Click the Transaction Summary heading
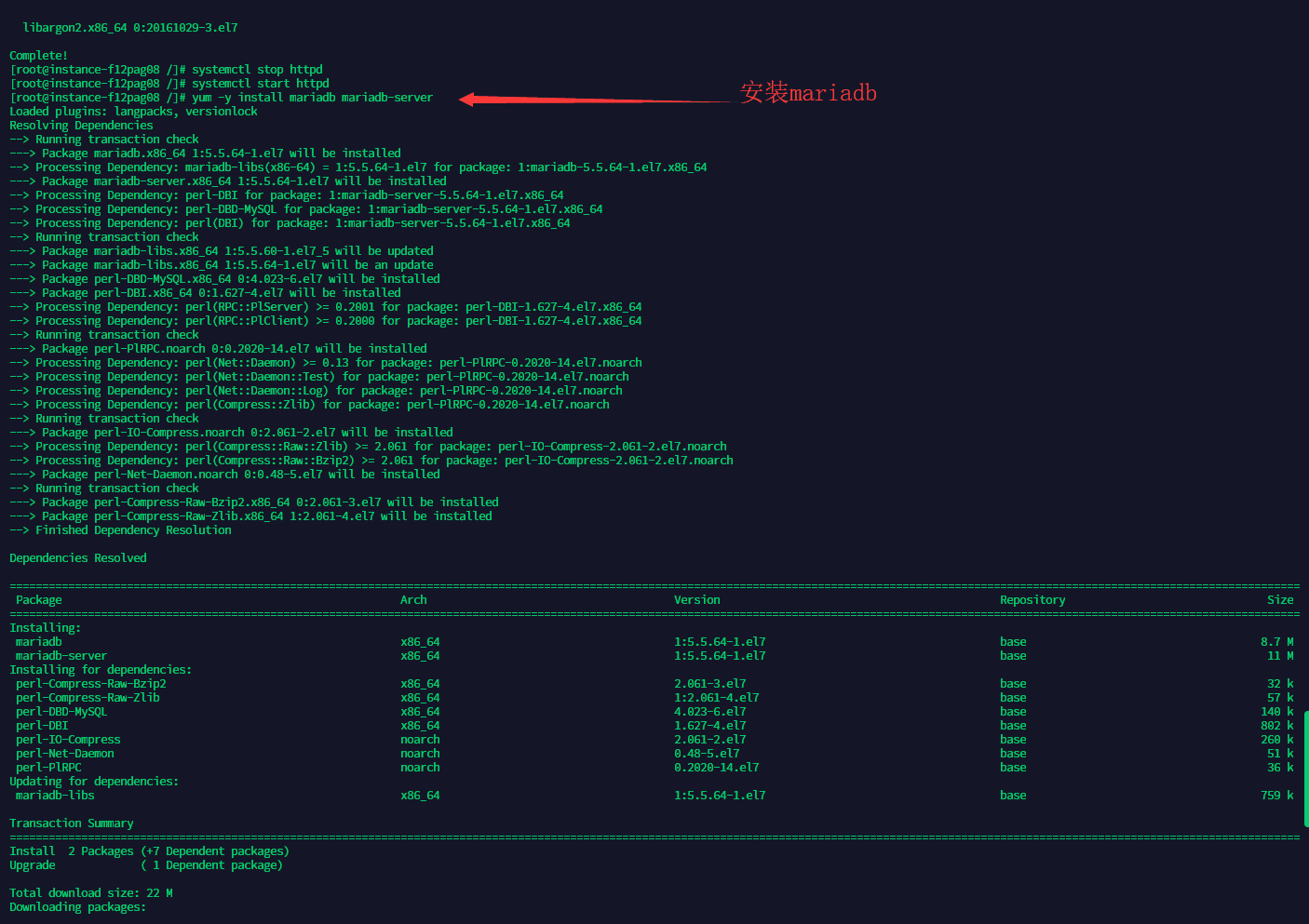This screenshot has height=924, width=1309. [71, 823]
